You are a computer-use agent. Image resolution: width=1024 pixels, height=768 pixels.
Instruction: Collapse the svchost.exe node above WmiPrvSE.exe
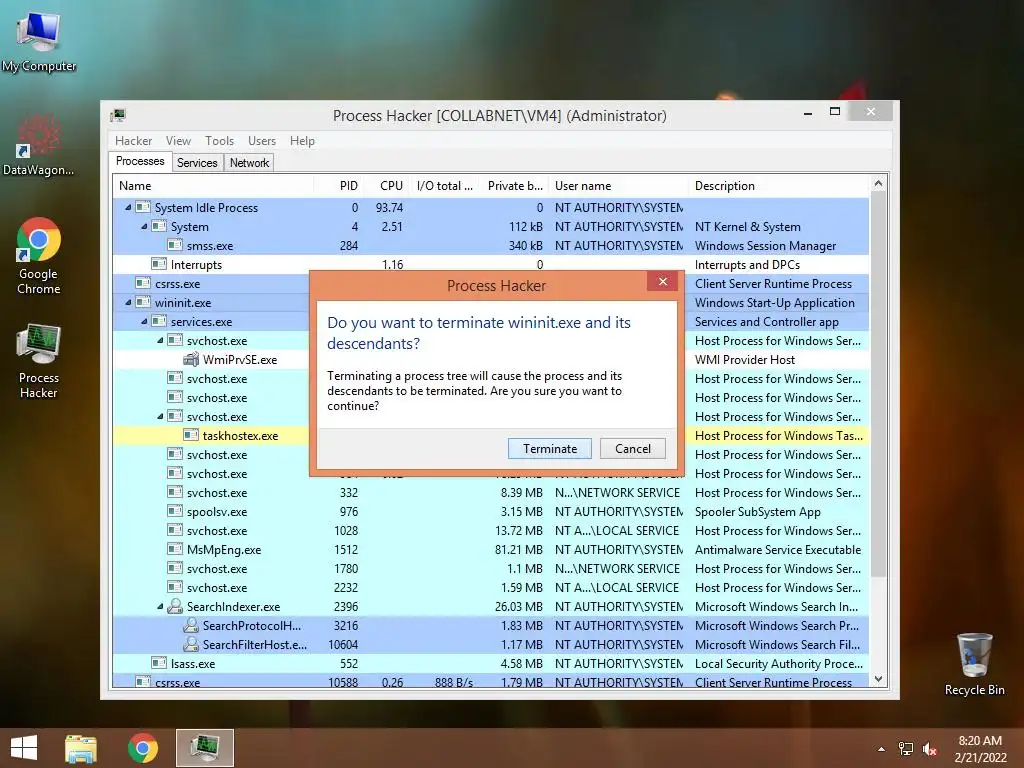point(160,340)
